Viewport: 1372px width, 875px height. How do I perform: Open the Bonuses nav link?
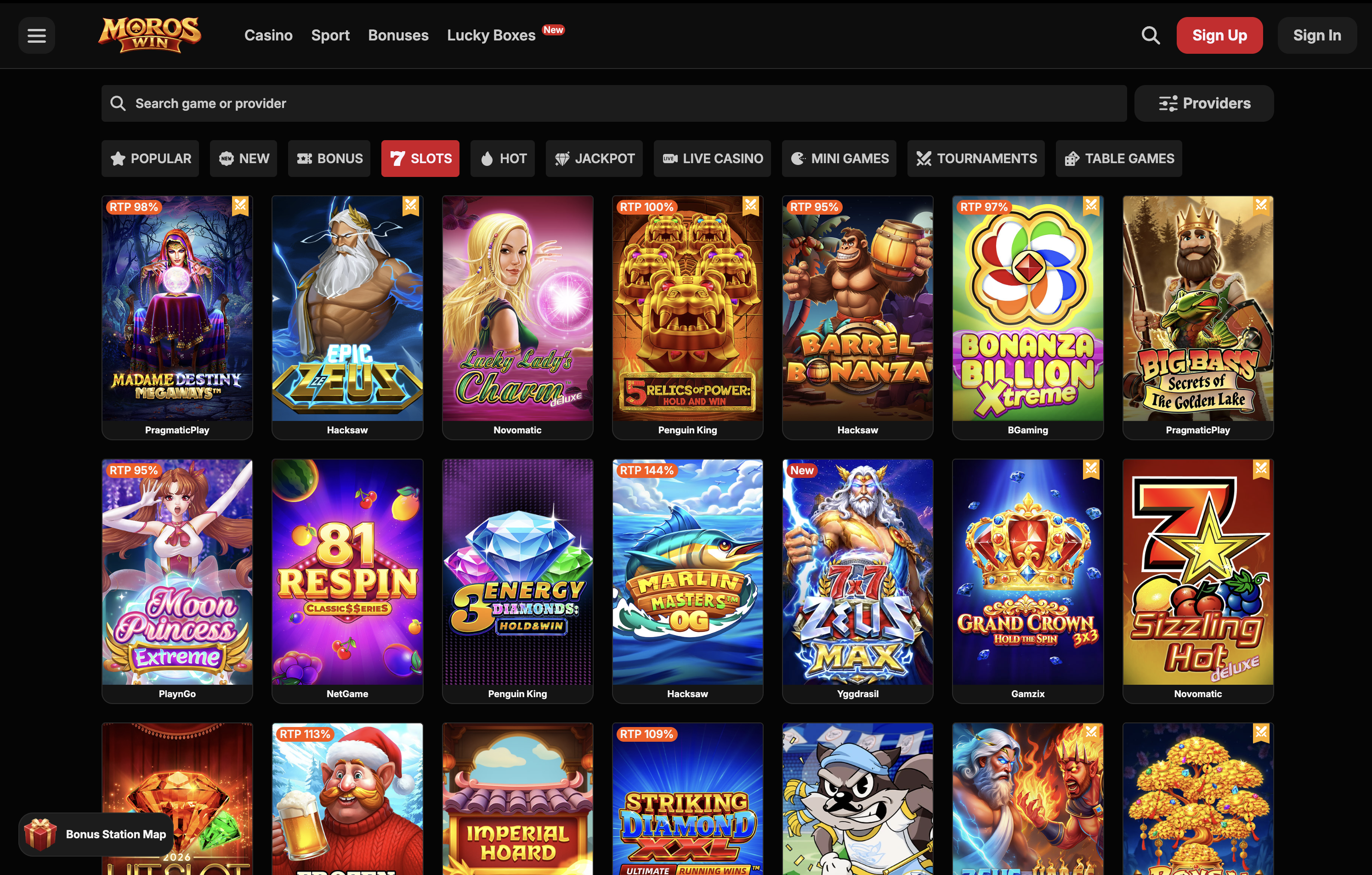pos(398,35)
